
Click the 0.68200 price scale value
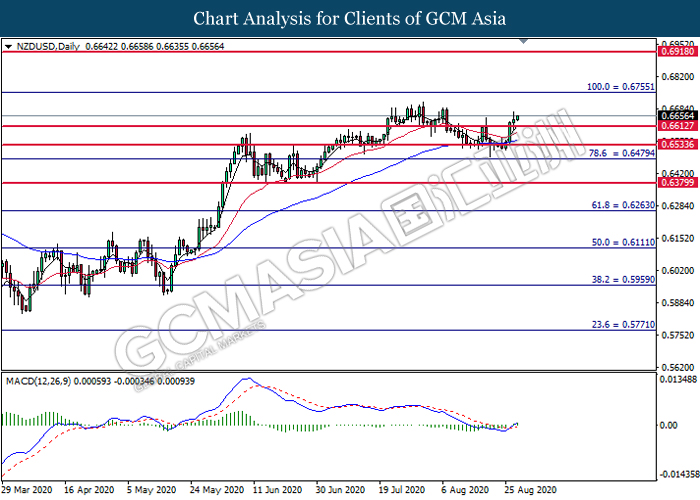coord(678,77)
